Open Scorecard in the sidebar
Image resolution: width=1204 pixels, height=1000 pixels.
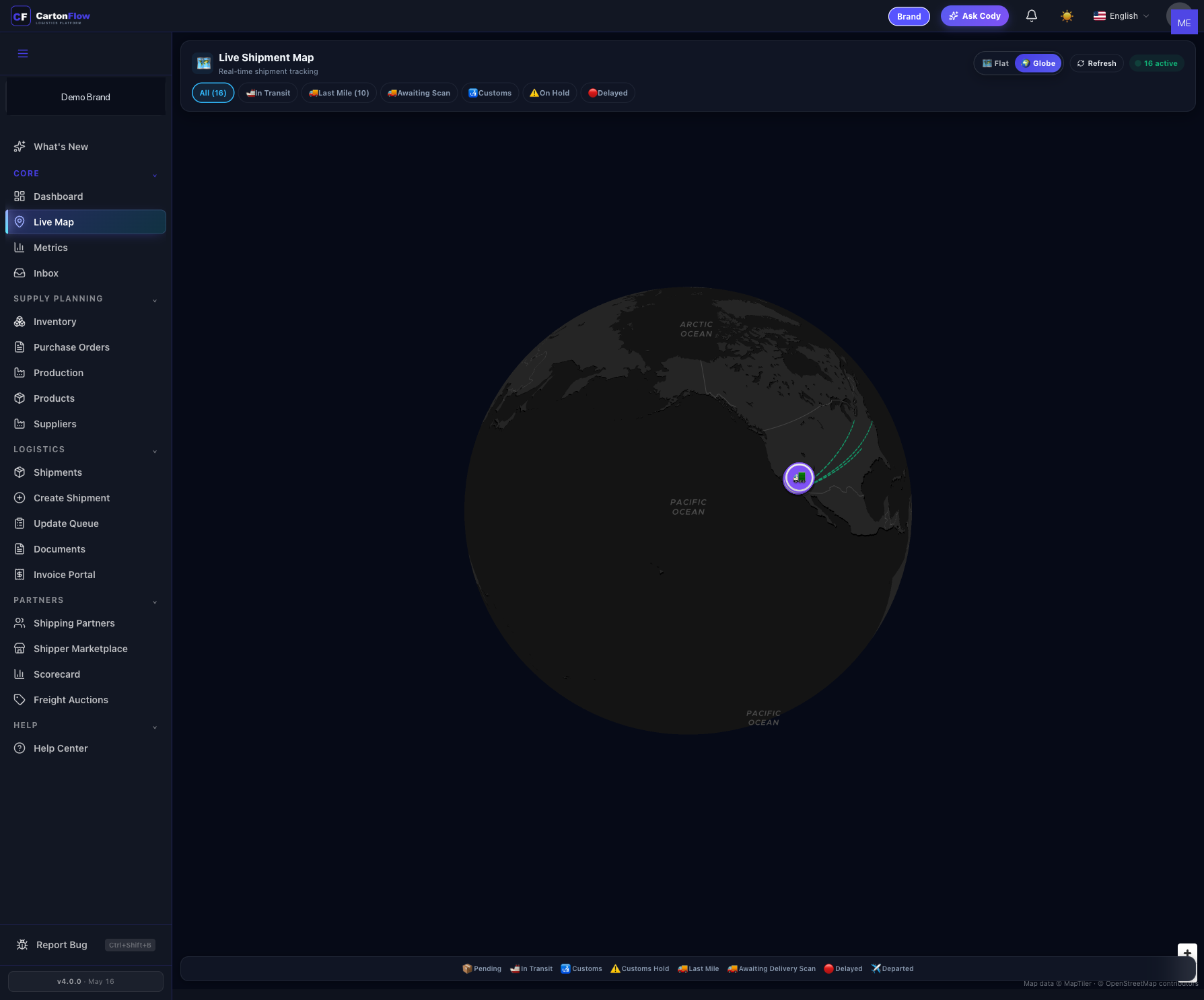pos(85,674)
